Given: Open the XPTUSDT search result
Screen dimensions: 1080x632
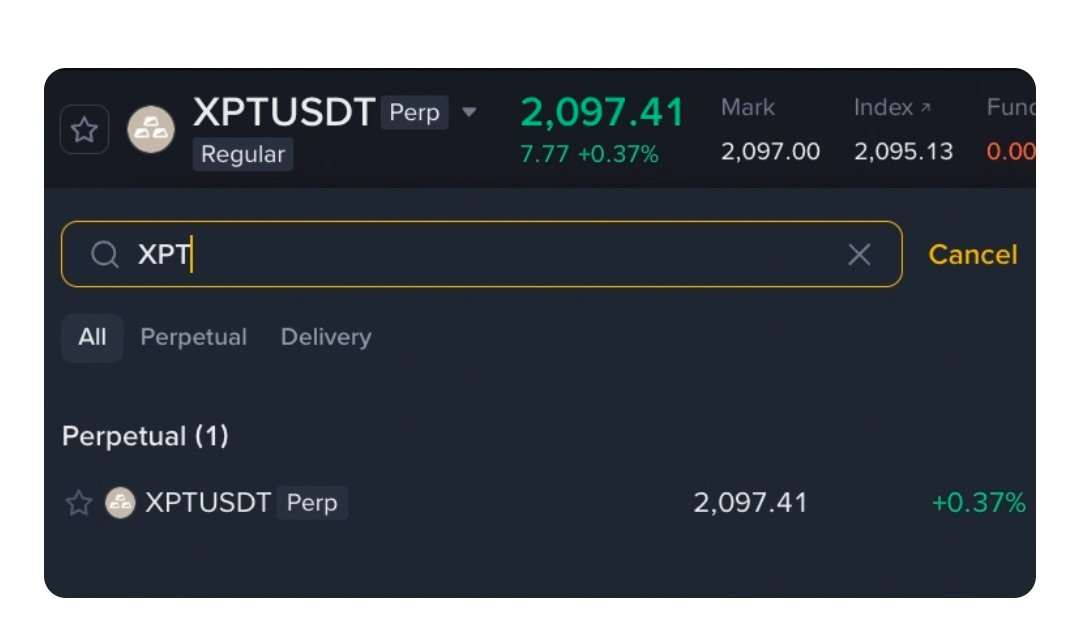Looking at the screenshot, I should [x=208, y=502].
